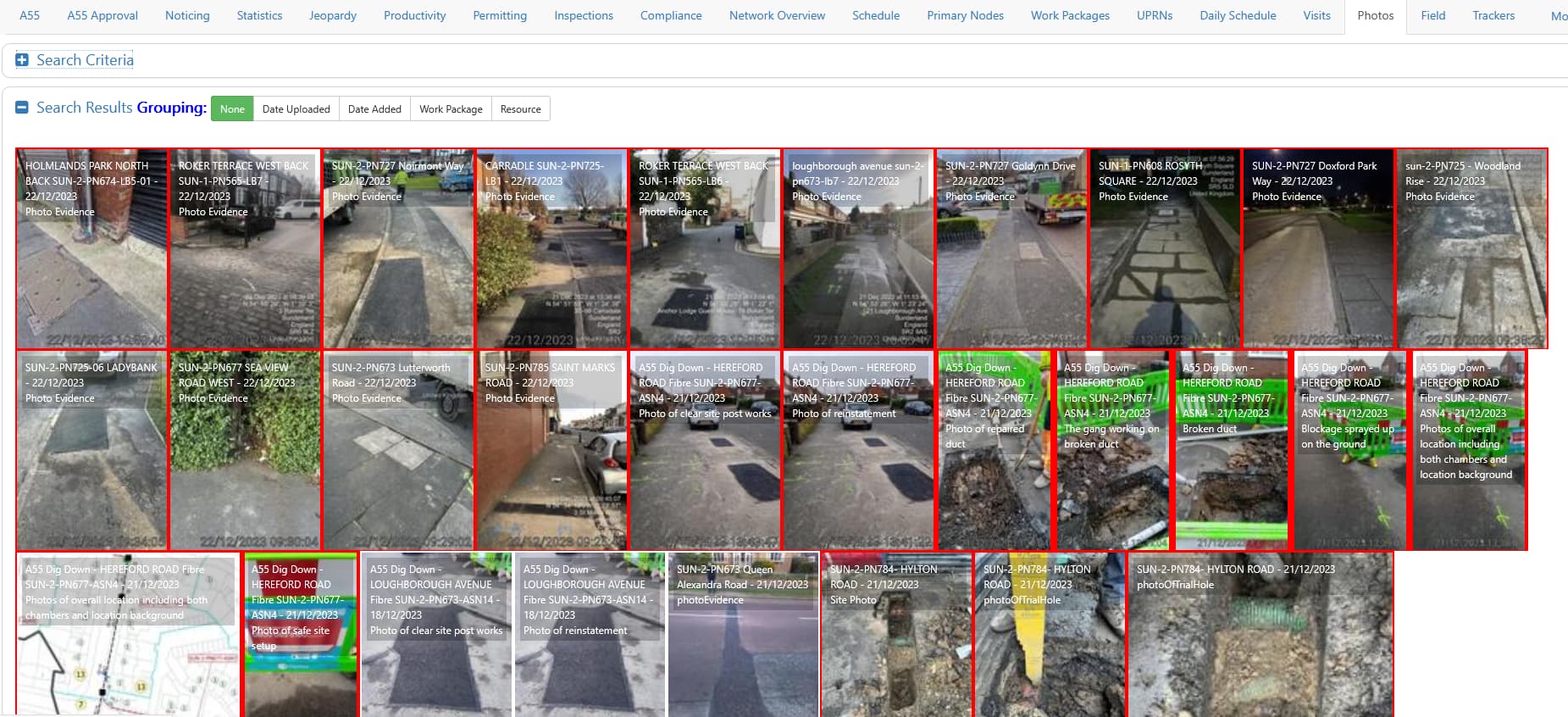Group results by Date Added
The width and height of the screenshot is (1568, 717).
[x=374, y=108]
